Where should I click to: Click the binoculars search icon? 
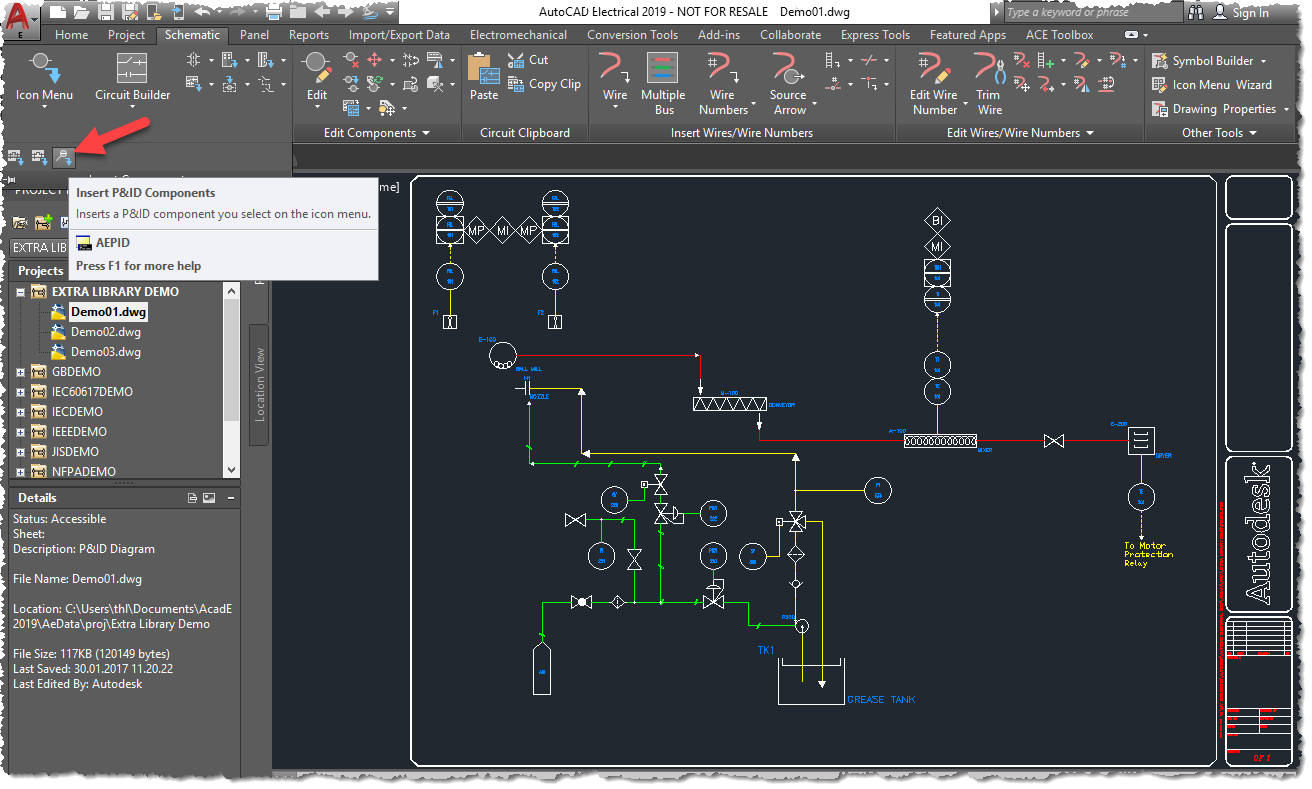[1197, 13]
